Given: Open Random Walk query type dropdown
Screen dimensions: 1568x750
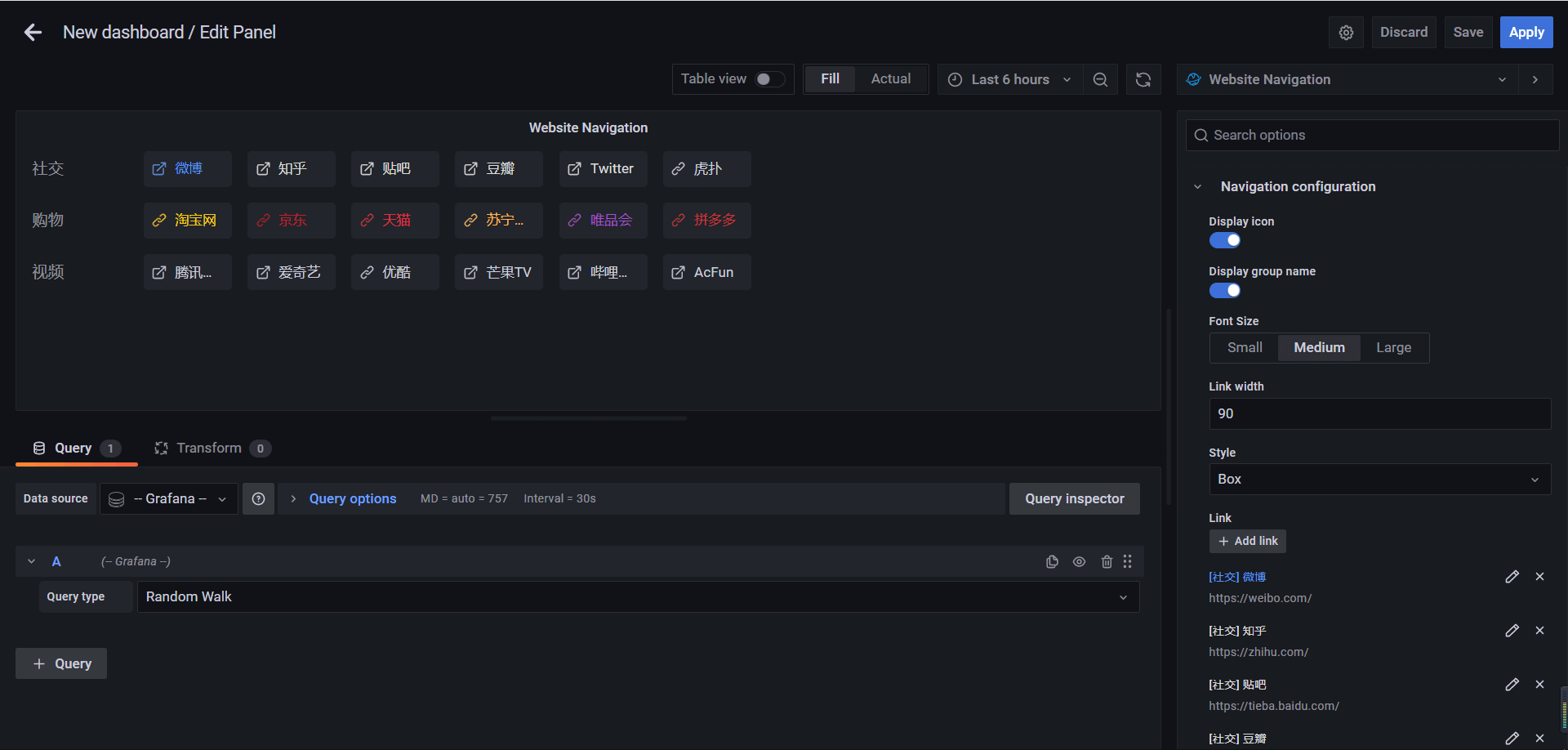Looking at the screenshot, I should point(638,596).
